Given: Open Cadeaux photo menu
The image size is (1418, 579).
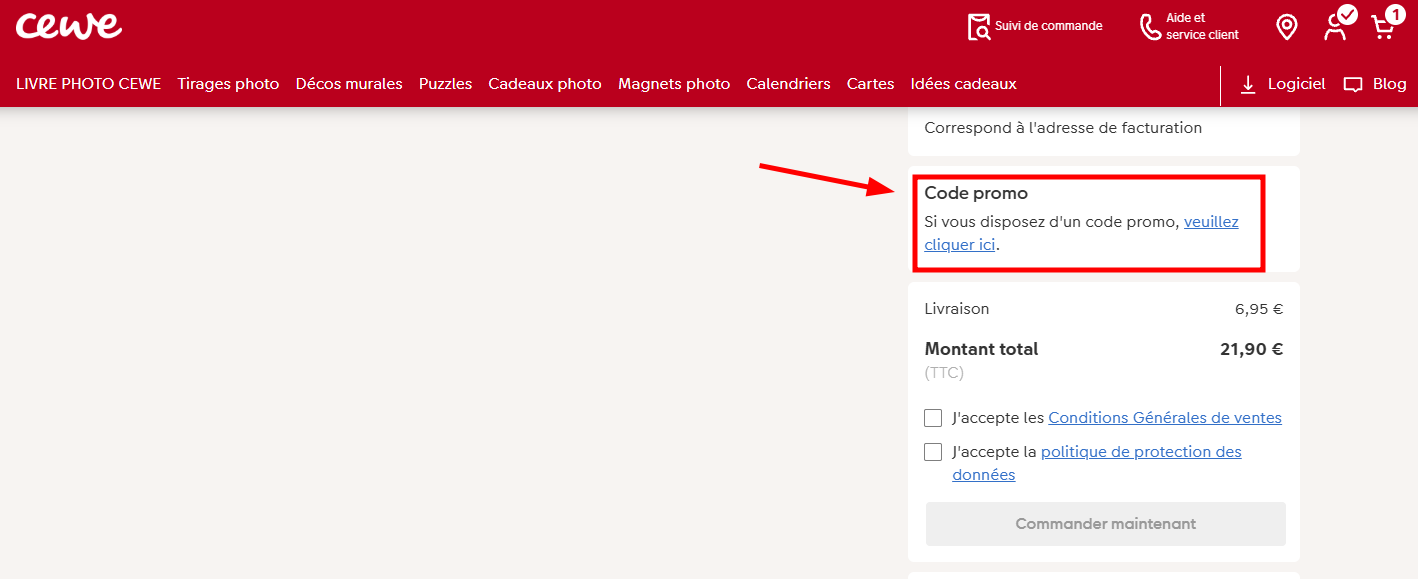Looking at the screenshot, I should click(x=545, y=84).
